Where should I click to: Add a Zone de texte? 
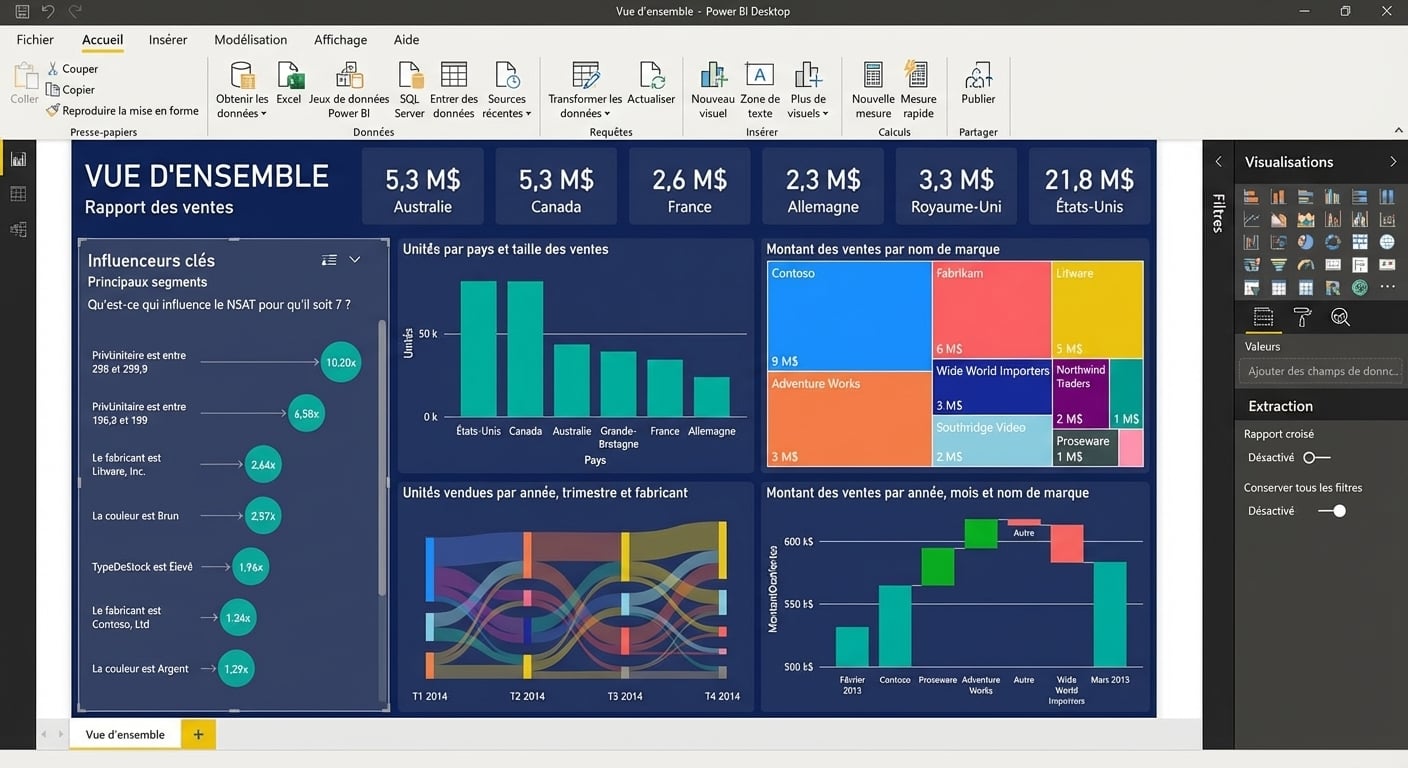point(760,90)
